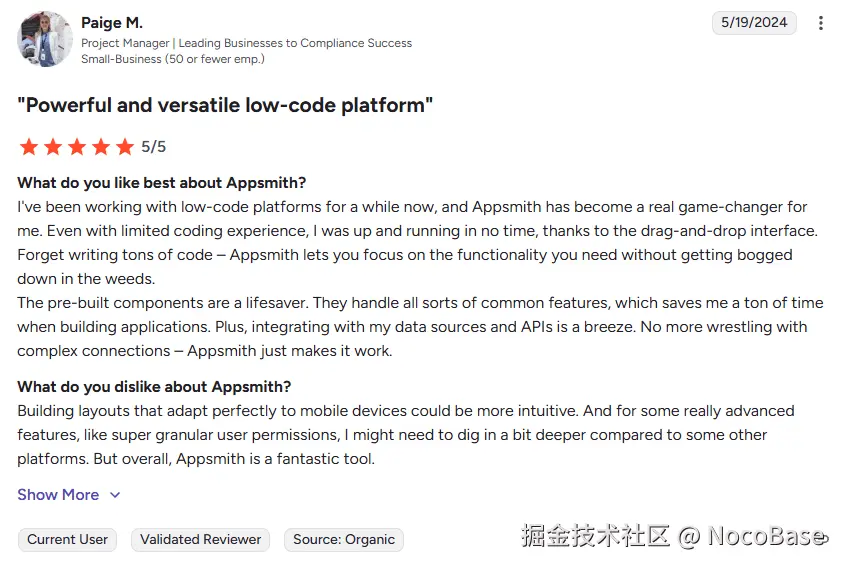The image size is (842, 567).
Task: Click the 5/5 rating score
Action: pos(154,147)
